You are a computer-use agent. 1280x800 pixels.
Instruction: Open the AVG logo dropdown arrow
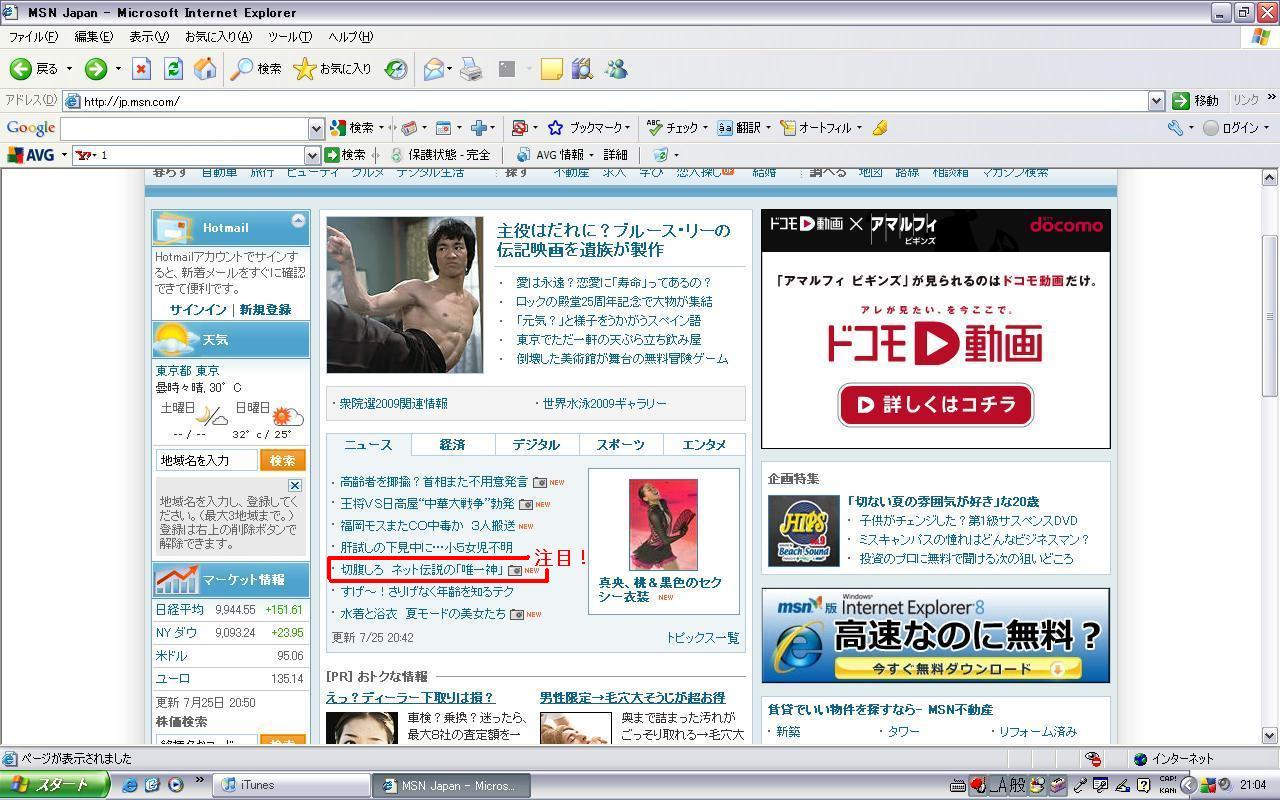(x=64, y=155)
